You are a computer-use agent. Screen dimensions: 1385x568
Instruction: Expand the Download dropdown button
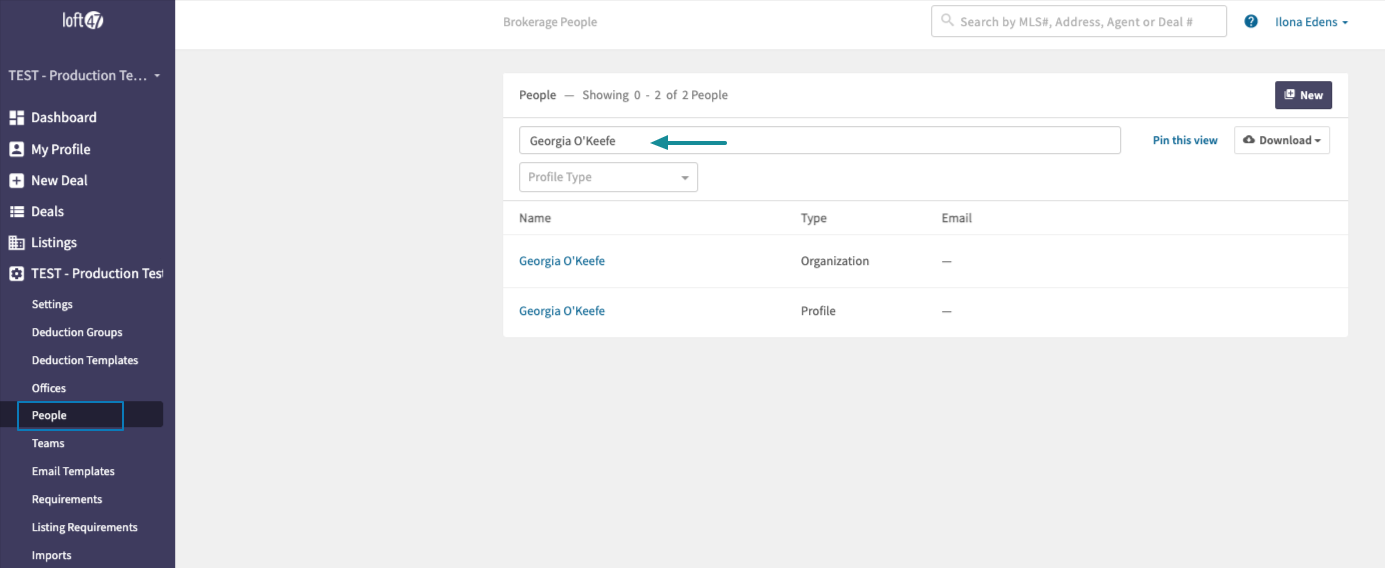[x=1282, y=140]
